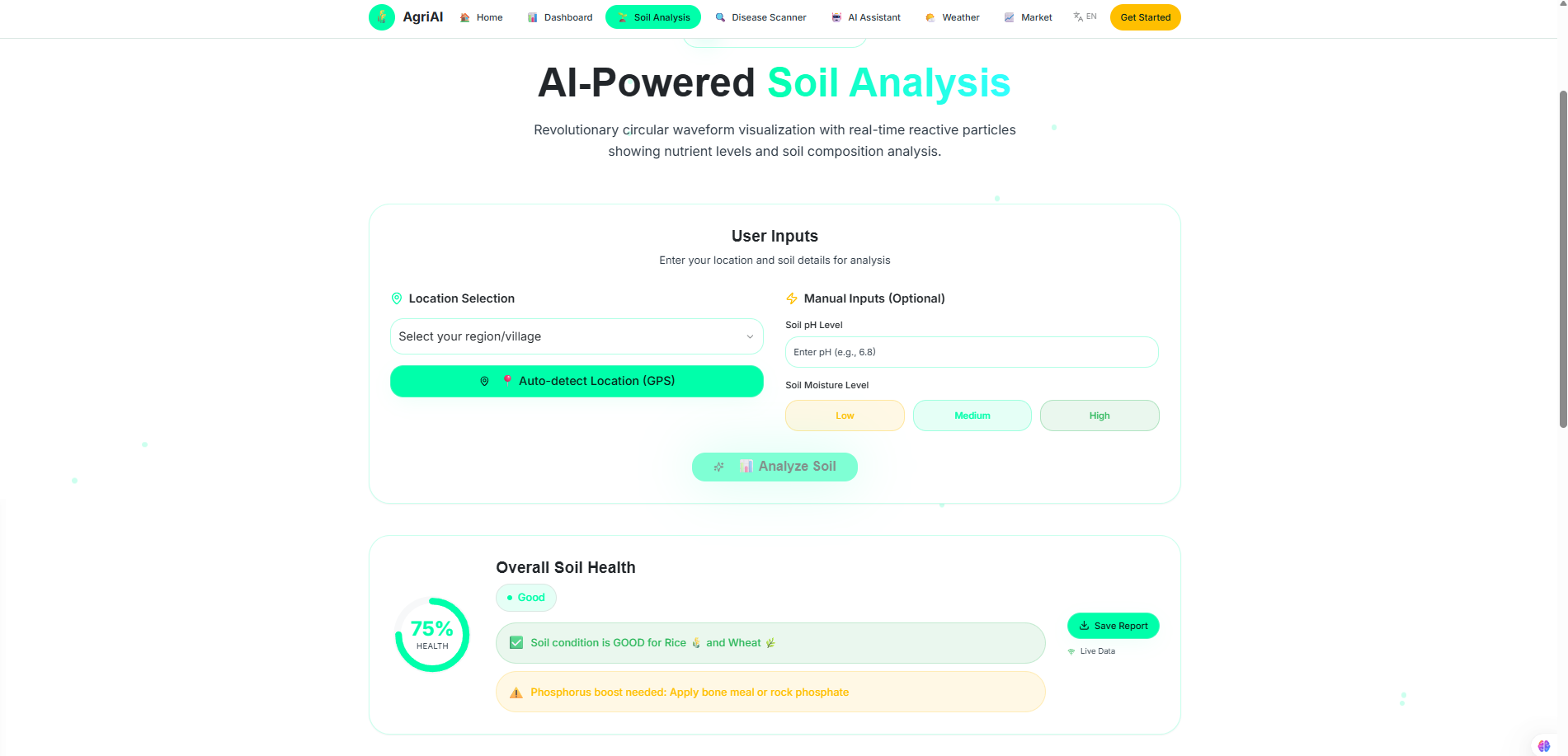Click the brain icon at bottom right corner
The image size is (1568, 756).
coord(1544,746)
